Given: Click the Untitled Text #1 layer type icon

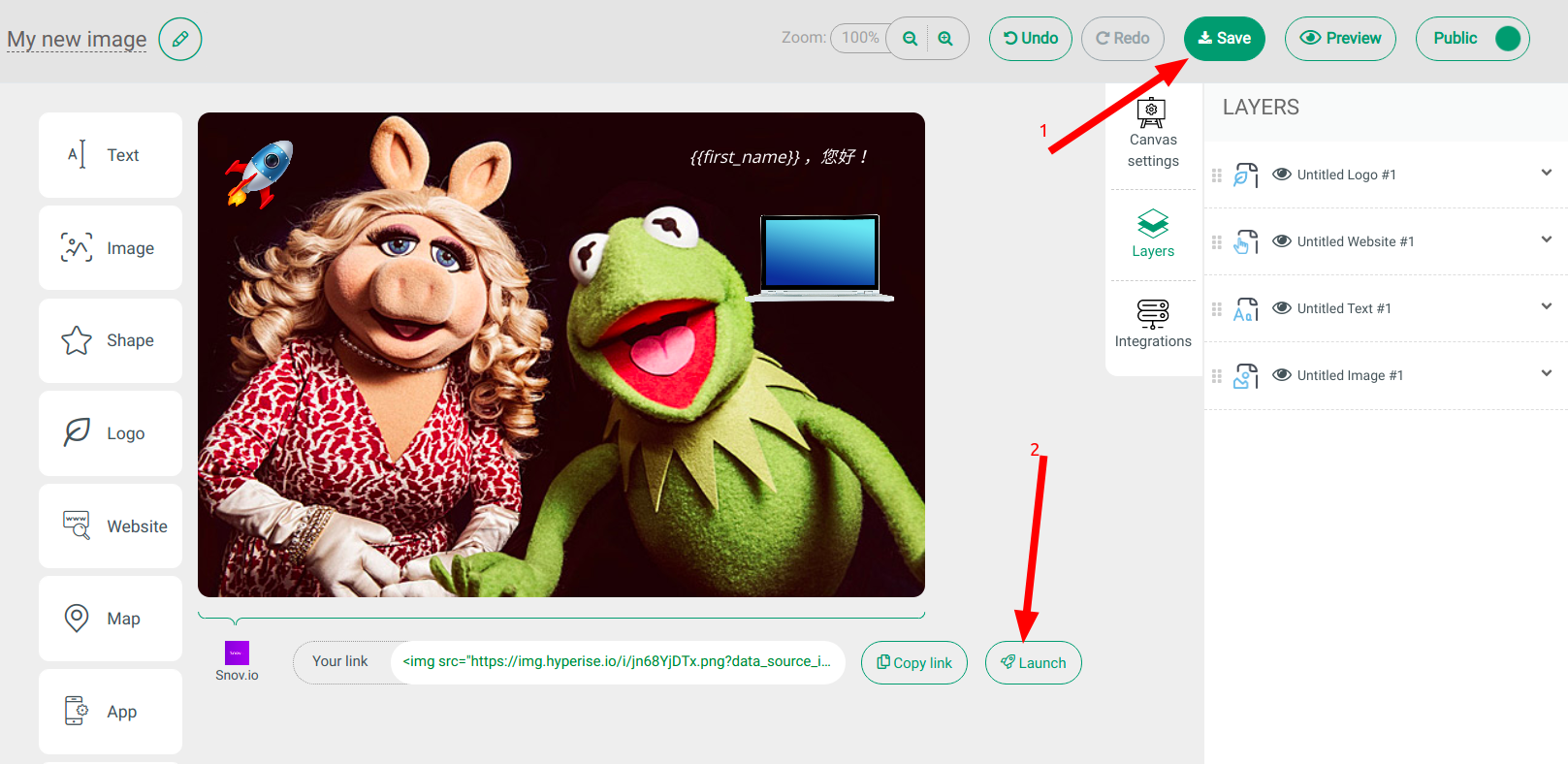Looking at the screenshot, I should (1245, 309).
